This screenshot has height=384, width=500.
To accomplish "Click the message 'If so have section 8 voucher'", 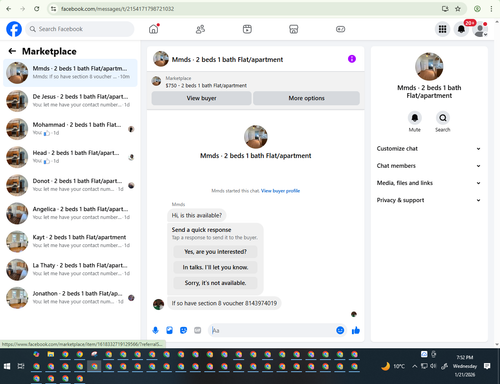I will (x=224, y=303).
